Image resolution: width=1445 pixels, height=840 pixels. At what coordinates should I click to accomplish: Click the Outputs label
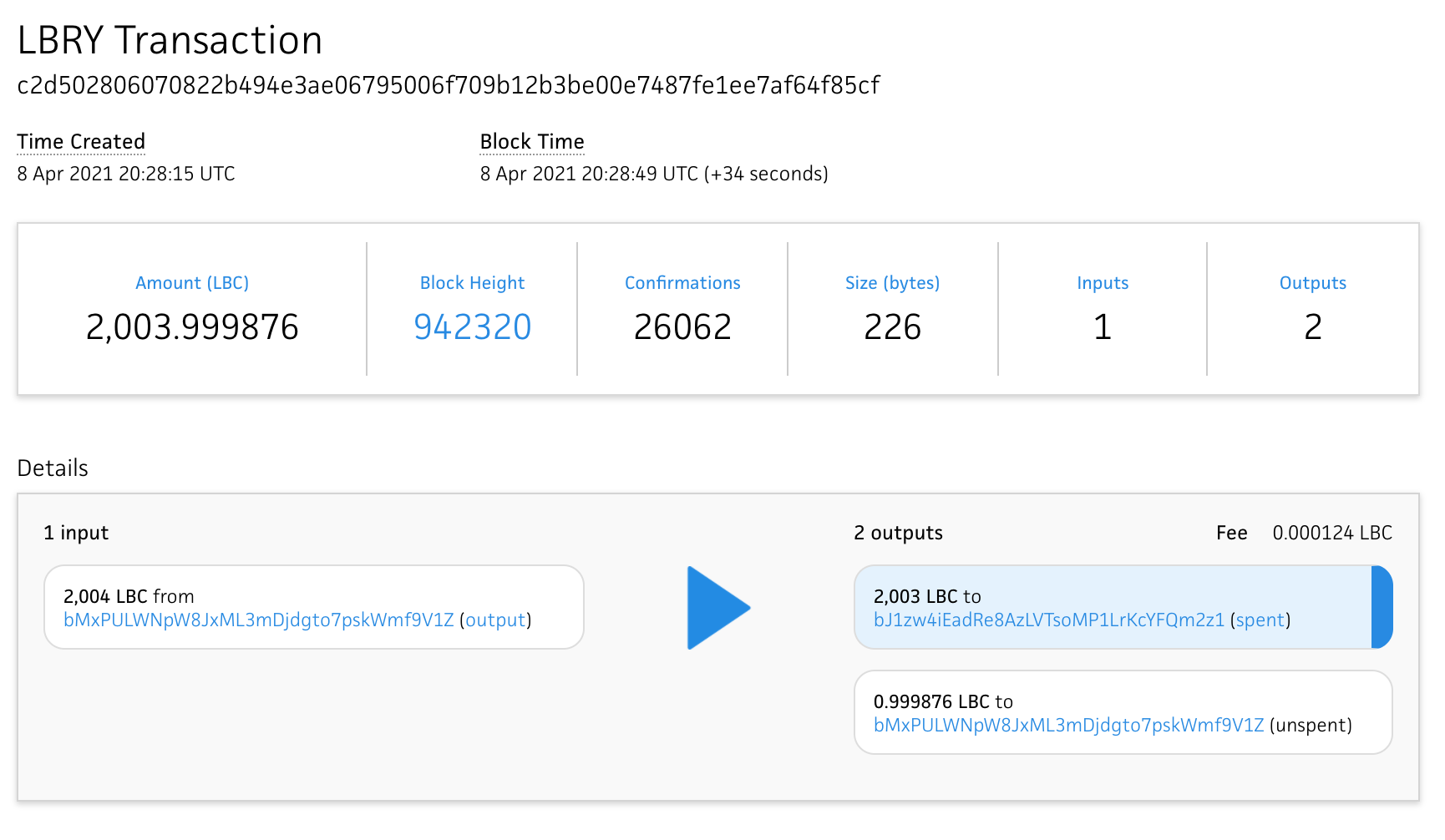[1313, 283]
